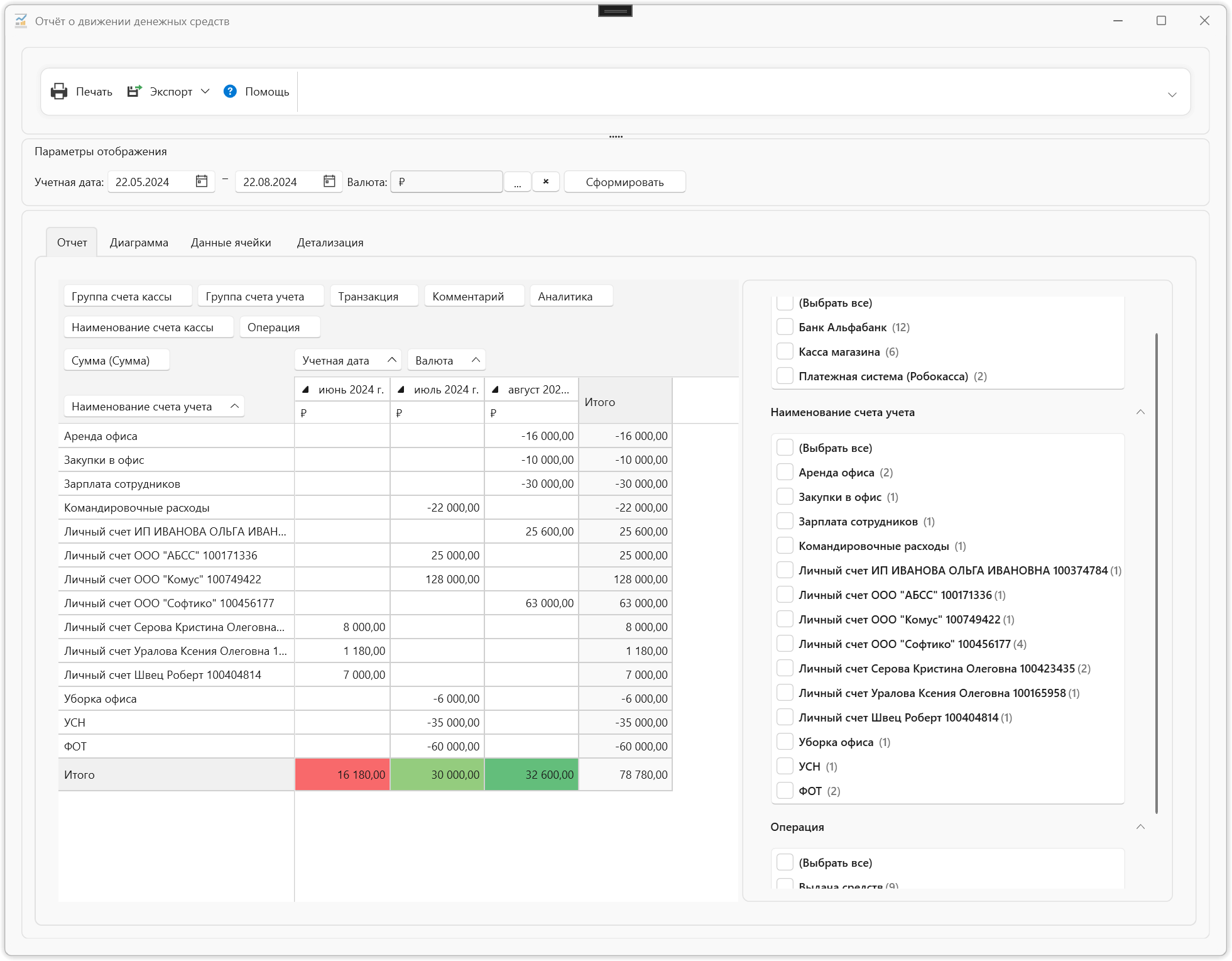Check the Командировочные расходы filter checkbox
This screenshot has width=1232, height=961.
[x=785, y=546]
